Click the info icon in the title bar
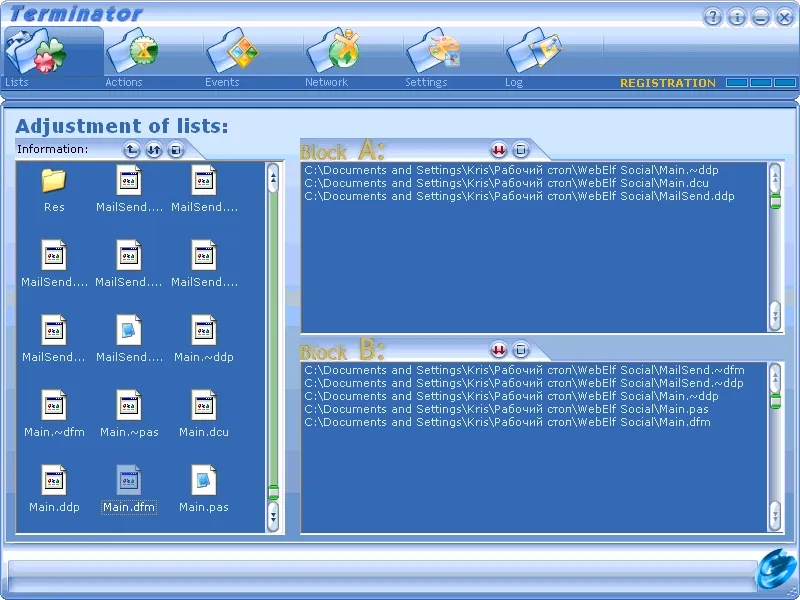Screen dimensions: 800x600 (x=736, y=17)
